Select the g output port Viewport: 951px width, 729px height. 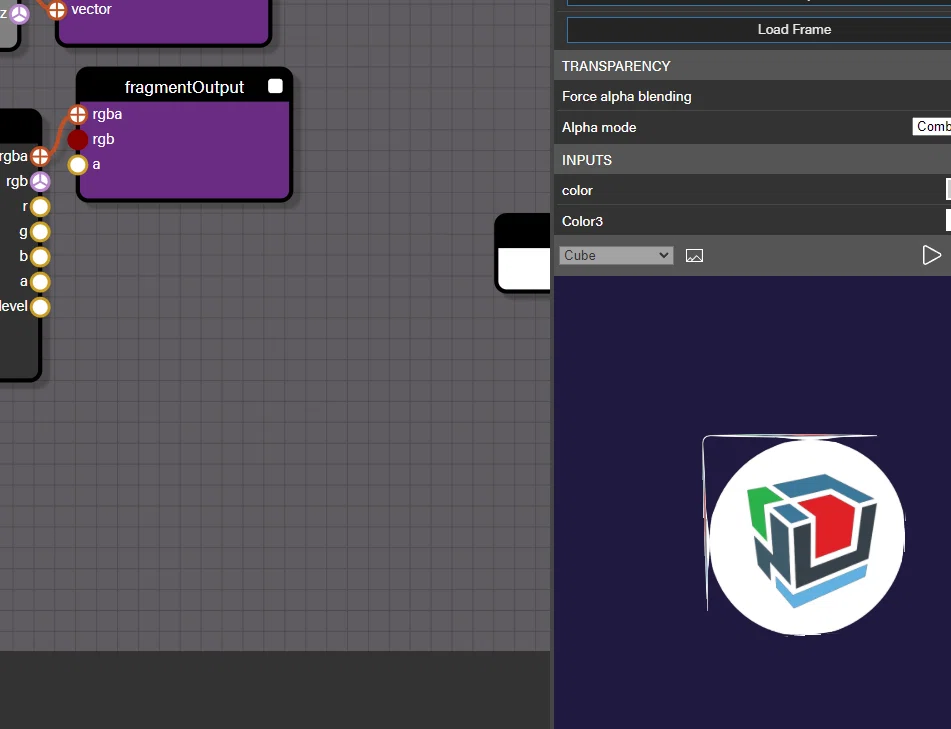[x=40, y=232]
